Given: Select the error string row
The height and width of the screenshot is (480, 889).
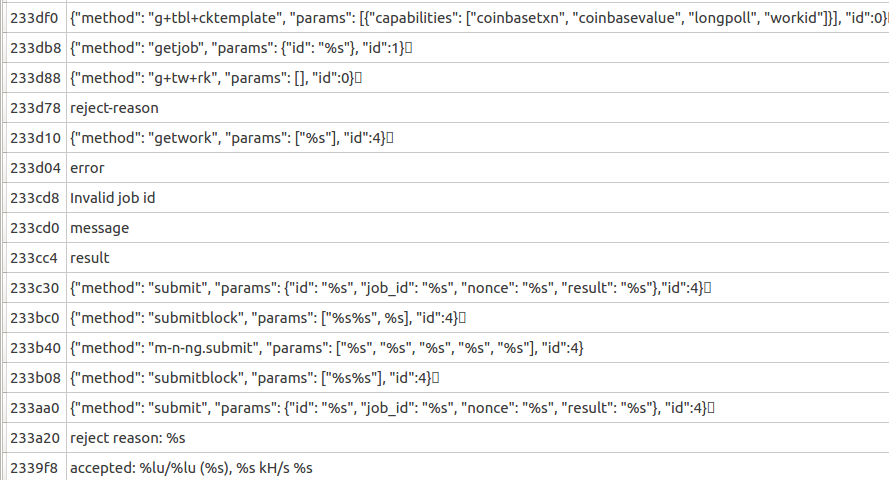Looking at the screenshot, I should click(x=87, y=168).
